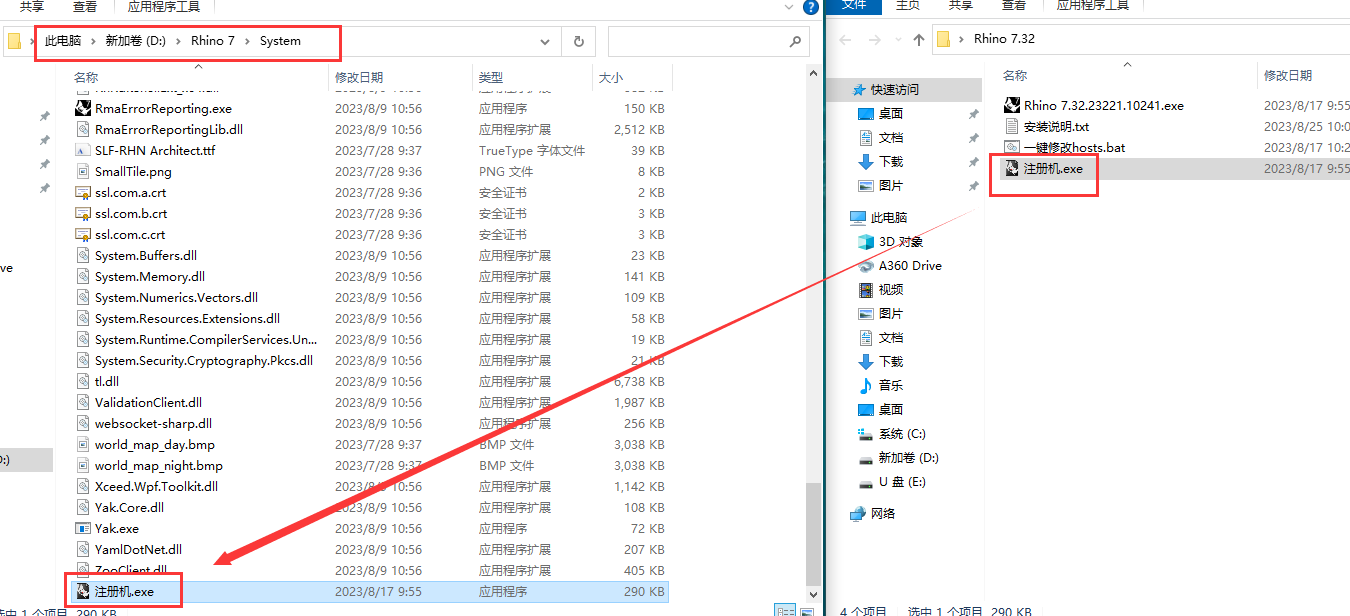
Task: Expand the chevron after 此电脑 in breadcrumb
Action: coord(94,41)
